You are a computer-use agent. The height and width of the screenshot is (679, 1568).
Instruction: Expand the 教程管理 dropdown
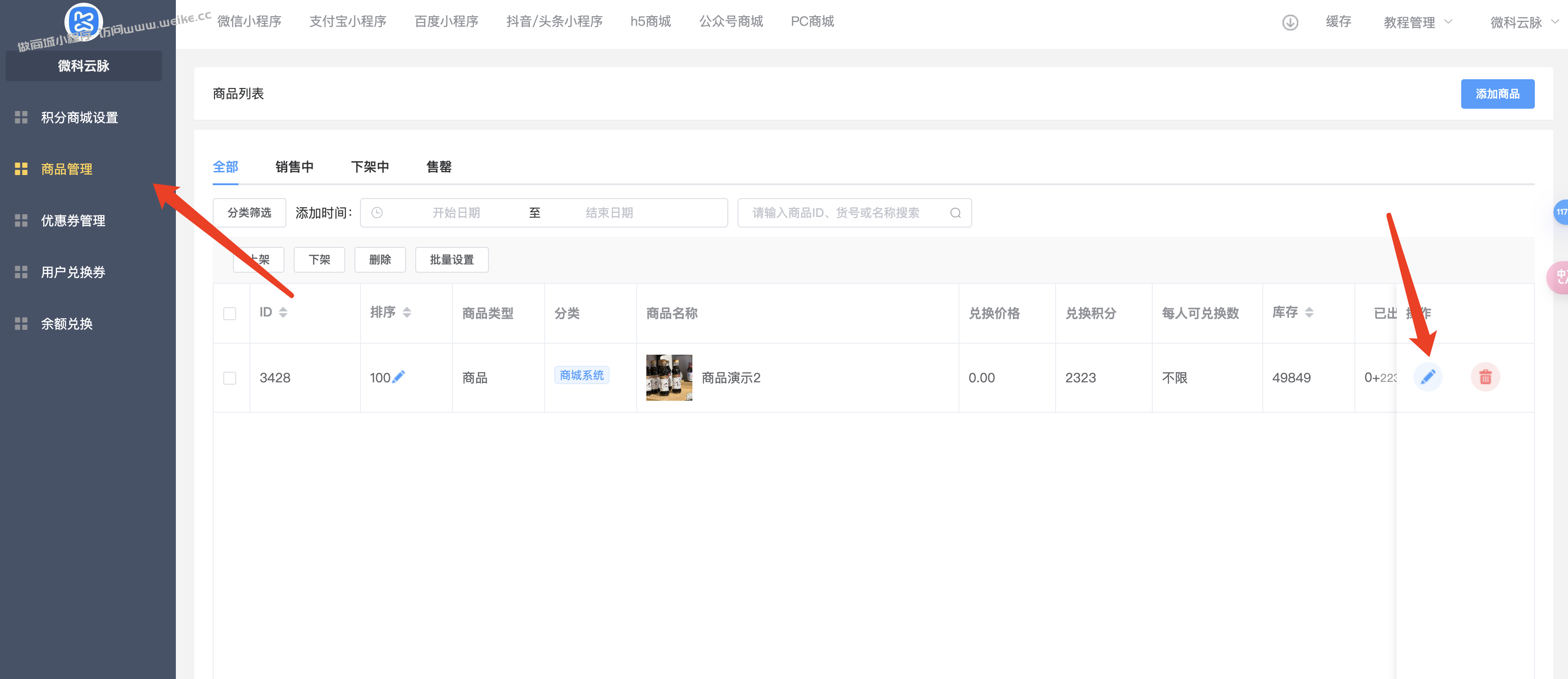pos(1417,23)
